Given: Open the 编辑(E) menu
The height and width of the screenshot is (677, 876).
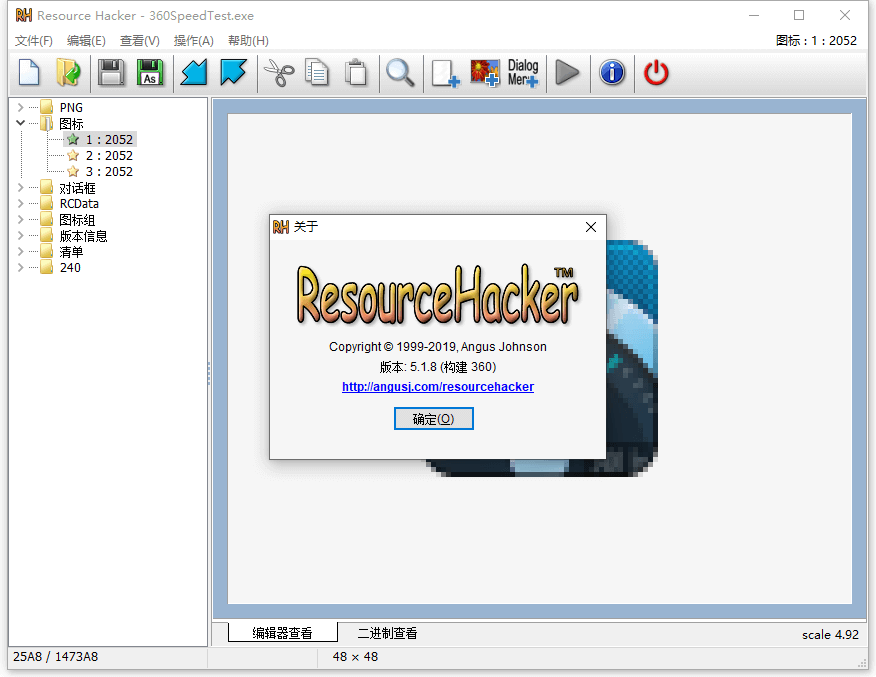Looking at the screenshot, I should click(86, 41).
